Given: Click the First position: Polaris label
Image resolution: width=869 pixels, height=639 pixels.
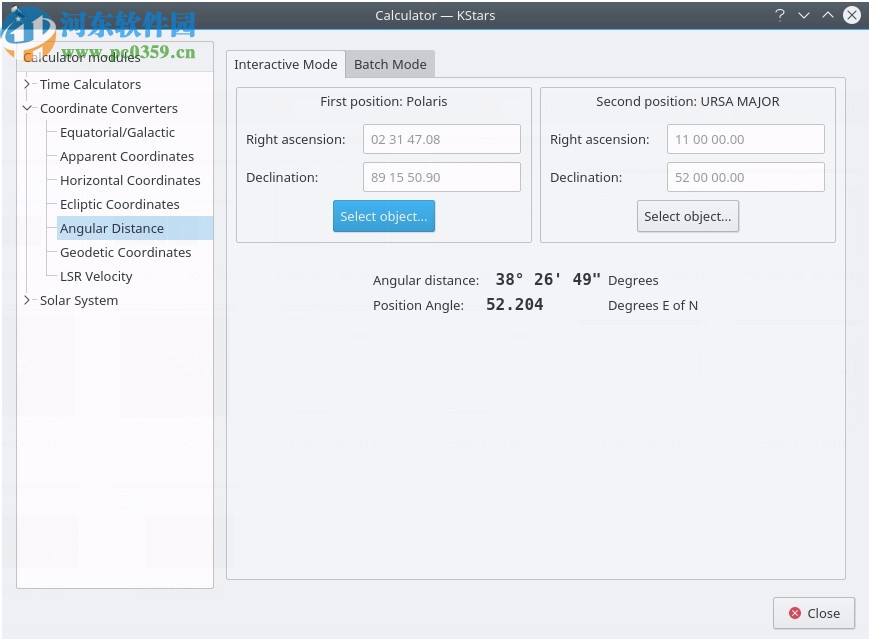Looking at the screenshot, I should tap(384, 101).
